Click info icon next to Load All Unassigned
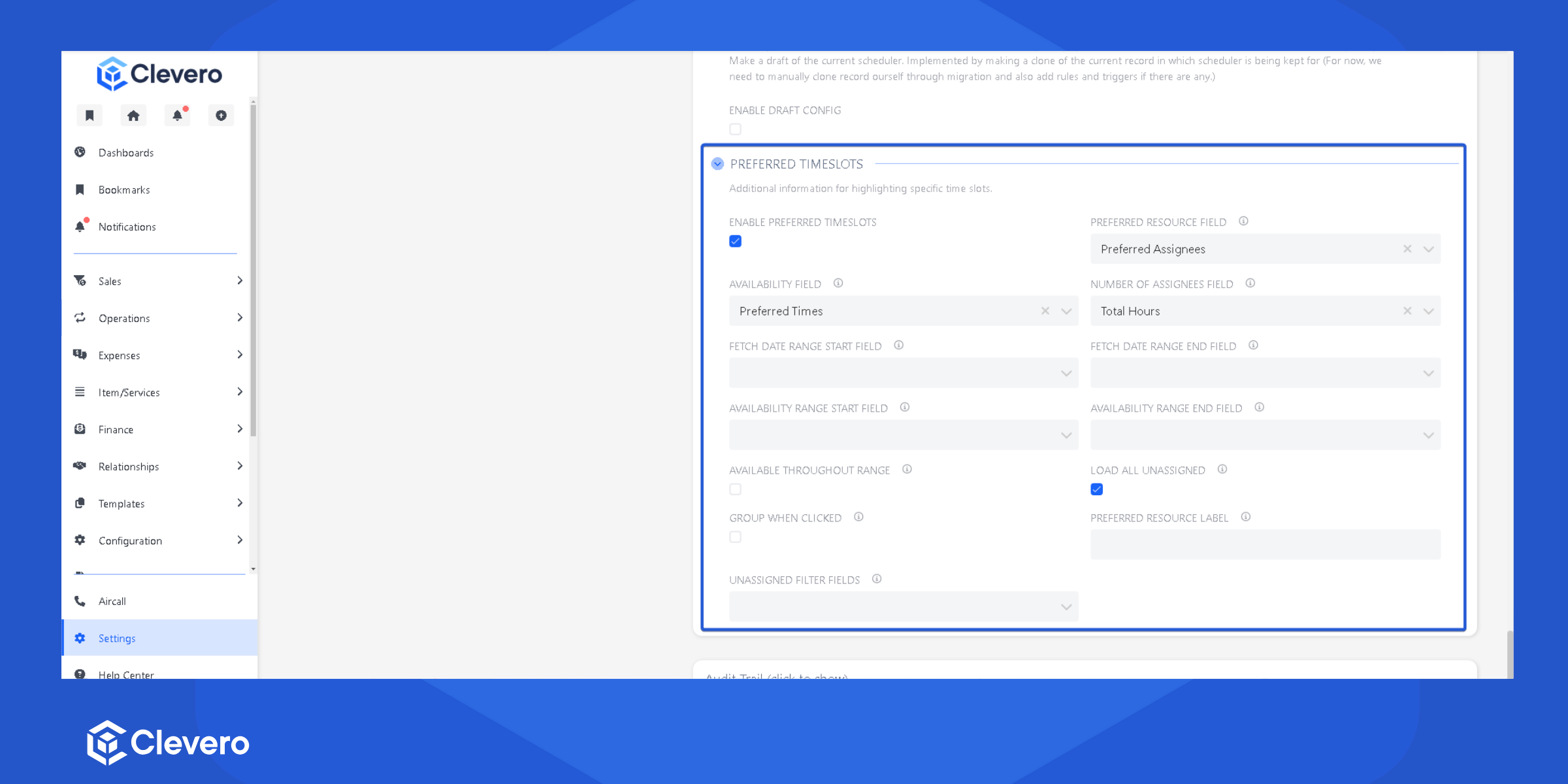1568x784 pixels. (1222, 470)
